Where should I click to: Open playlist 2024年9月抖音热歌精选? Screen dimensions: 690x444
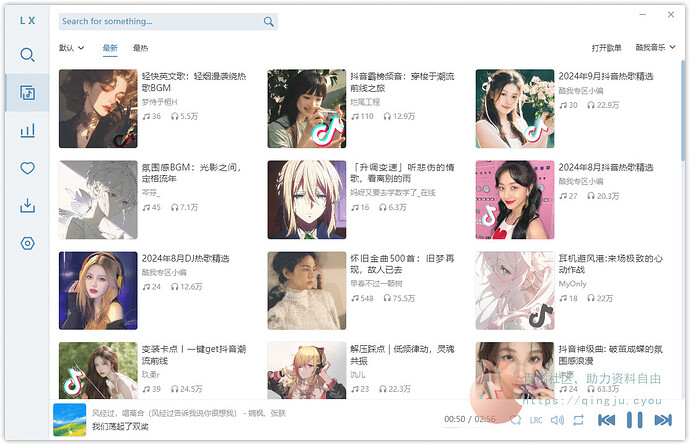point(606,76)
